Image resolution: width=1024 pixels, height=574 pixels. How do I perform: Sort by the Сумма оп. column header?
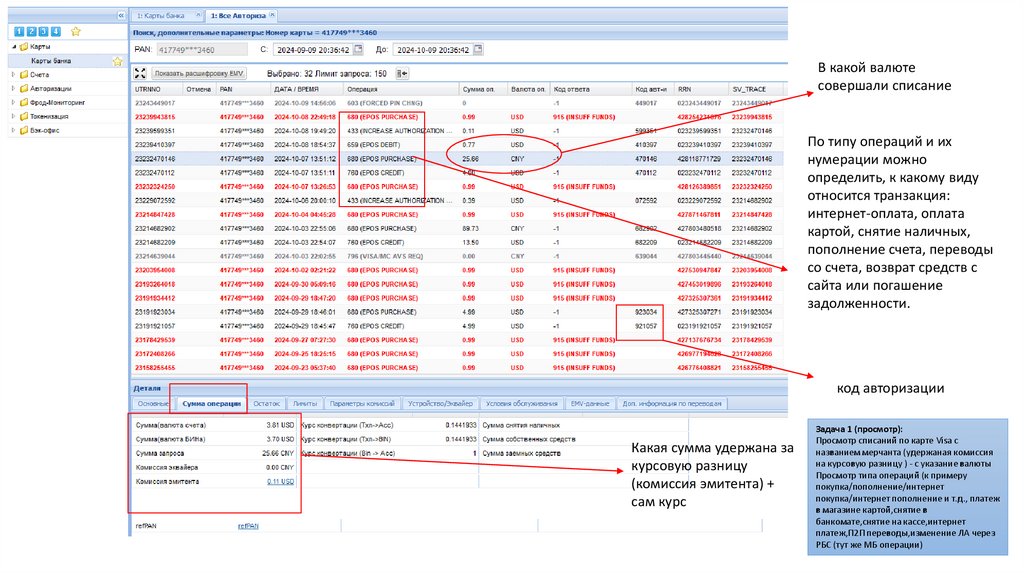tap(483, 89)
